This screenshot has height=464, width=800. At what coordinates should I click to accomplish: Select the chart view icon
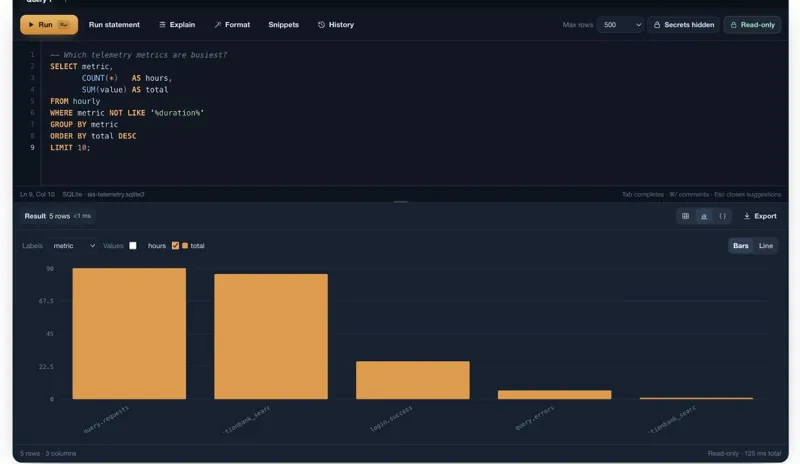click(x=704, y=216)
